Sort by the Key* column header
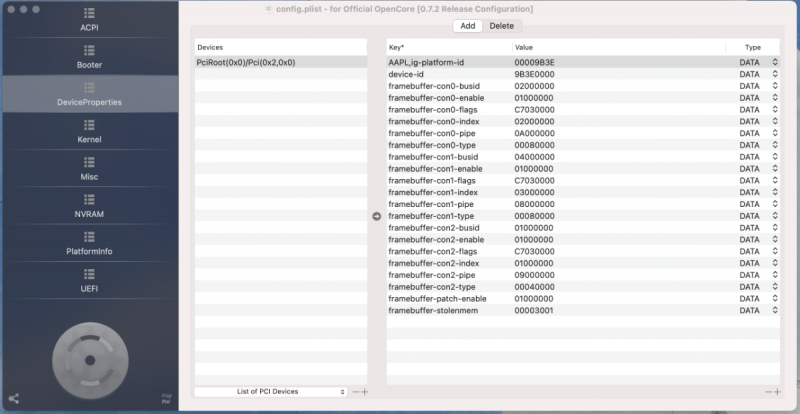Screen dimensions: 800x414 point(449,47)
